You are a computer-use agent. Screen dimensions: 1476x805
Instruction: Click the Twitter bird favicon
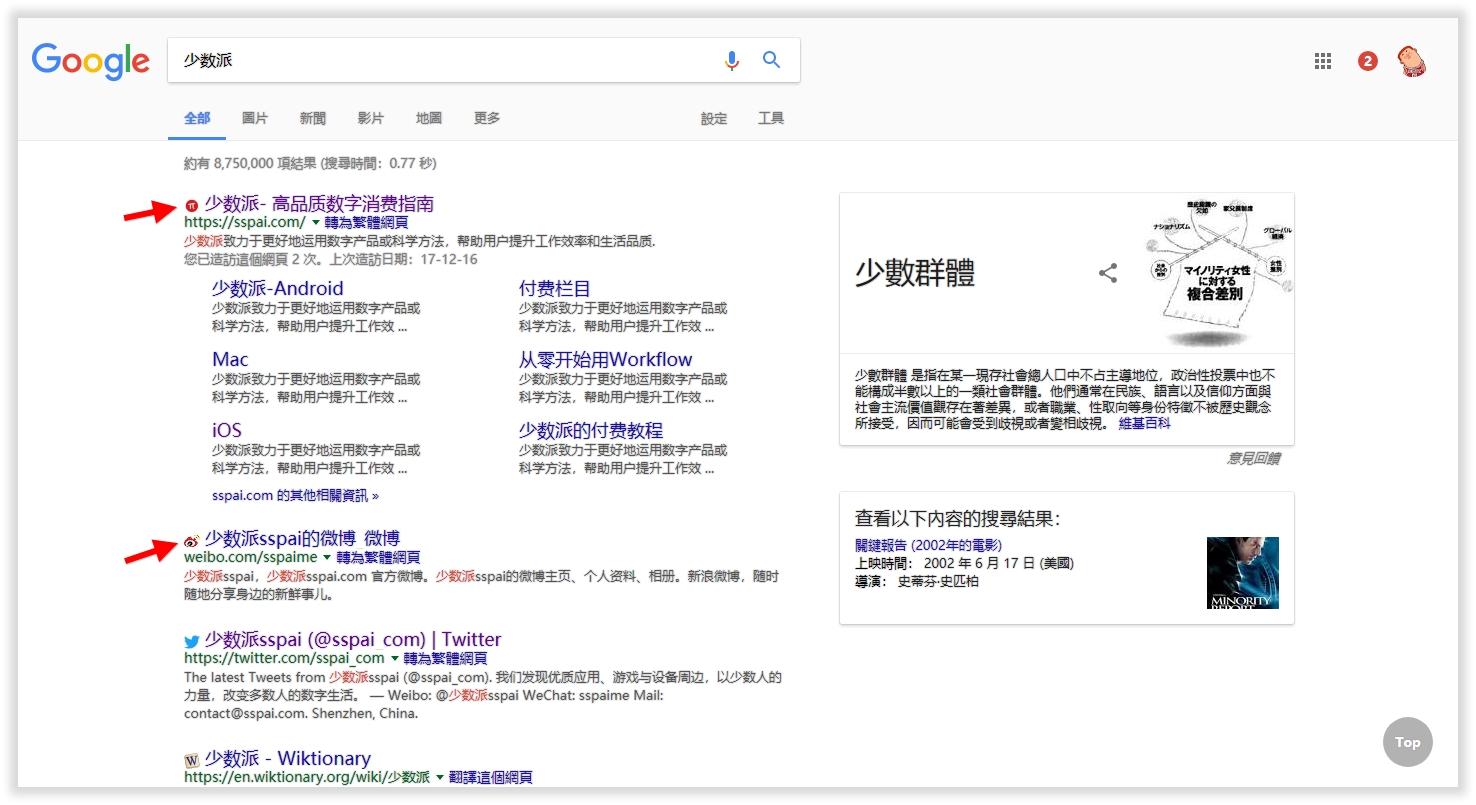[x=192, y=641]
